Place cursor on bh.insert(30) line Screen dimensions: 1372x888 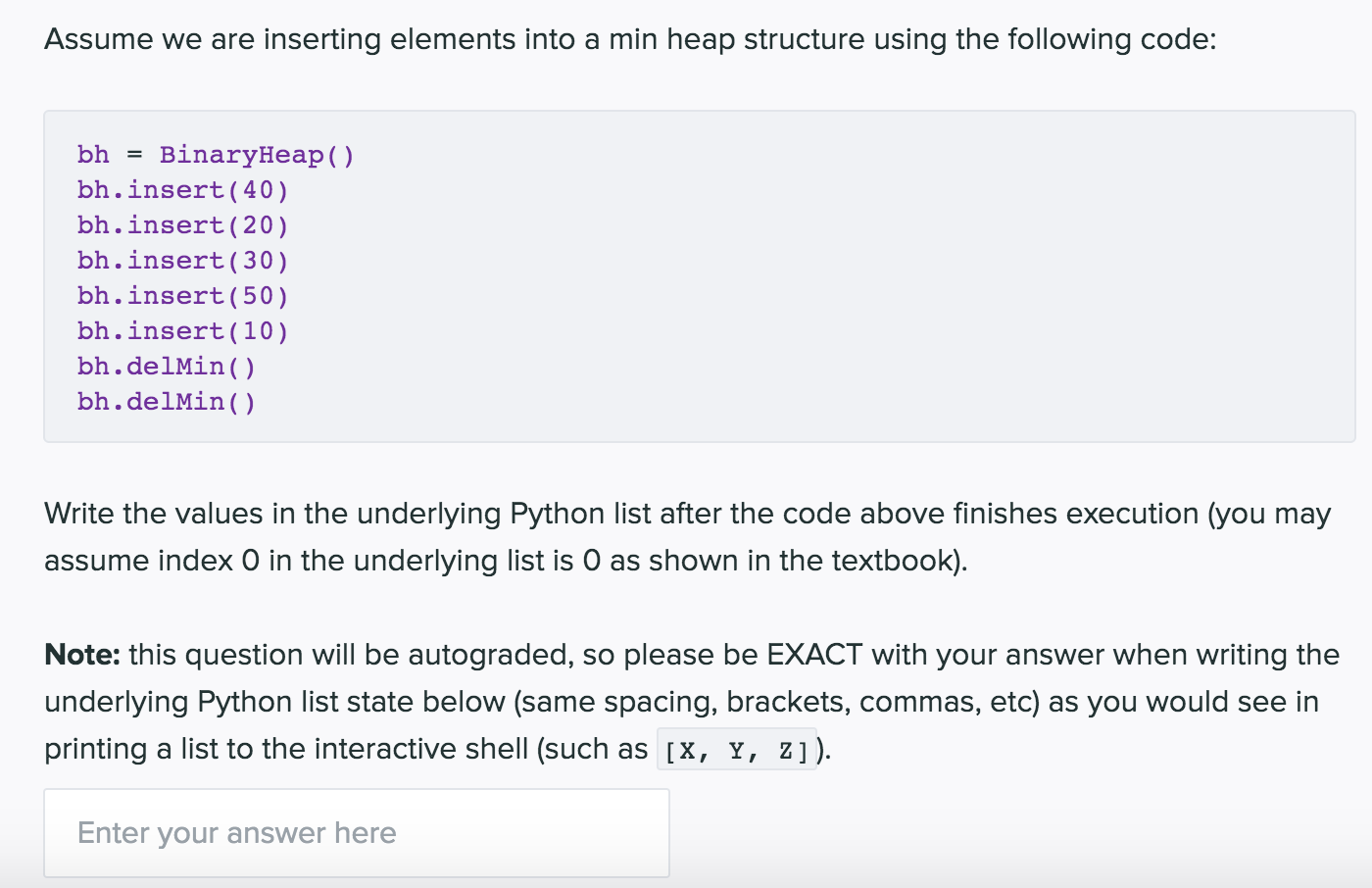coord(183,261)
